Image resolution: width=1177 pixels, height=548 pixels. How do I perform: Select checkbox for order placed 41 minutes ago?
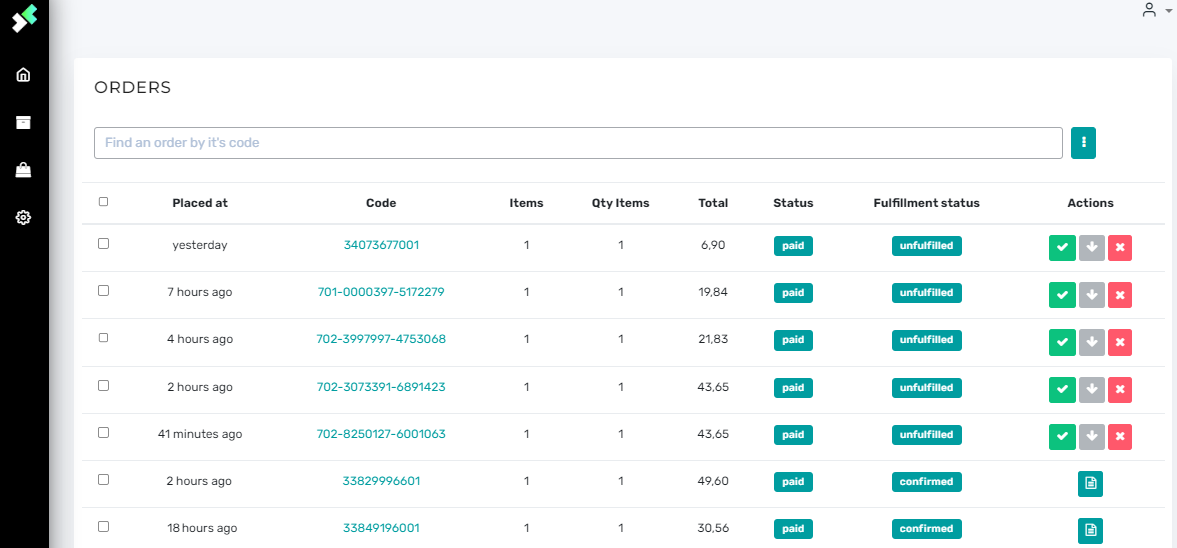(x=104, y=433)
